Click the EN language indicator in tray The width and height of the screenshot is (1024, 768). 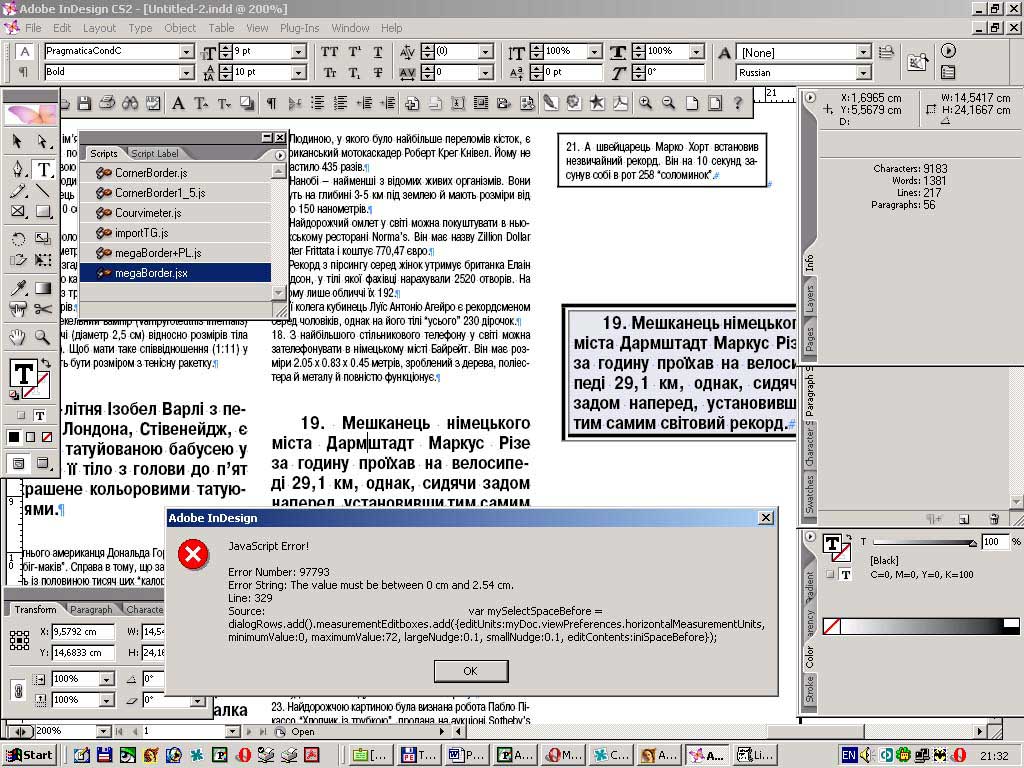tap(848, 756)
